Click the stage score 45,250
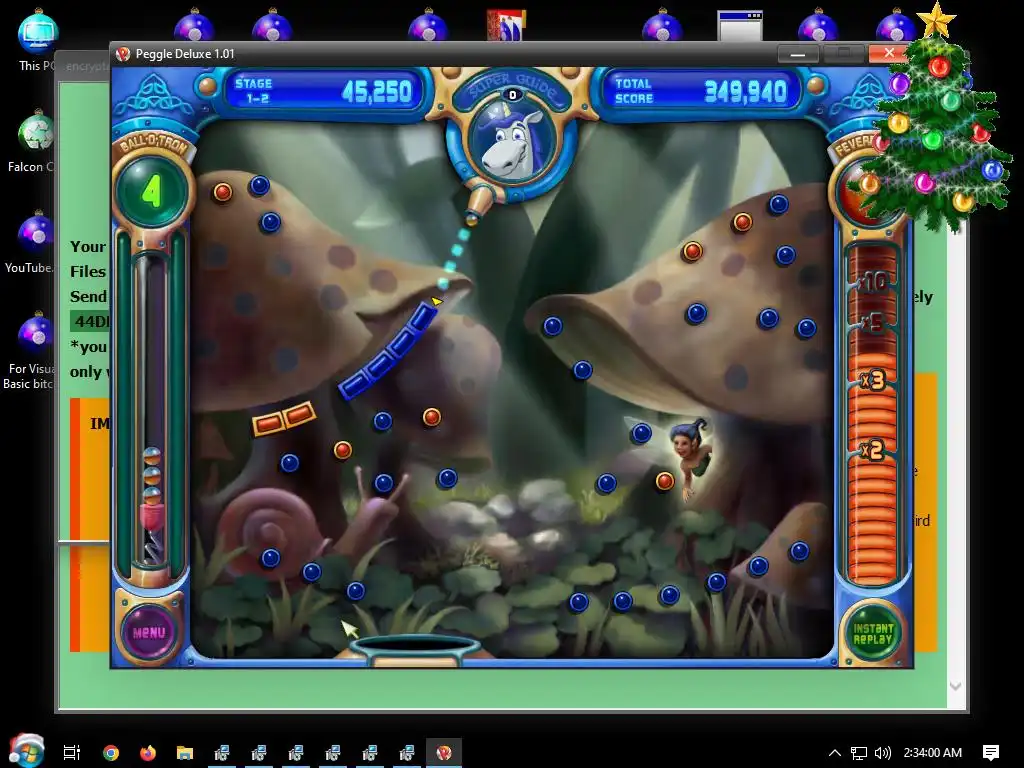This screenshot has height=768, width=1024. tap(377, 91)
